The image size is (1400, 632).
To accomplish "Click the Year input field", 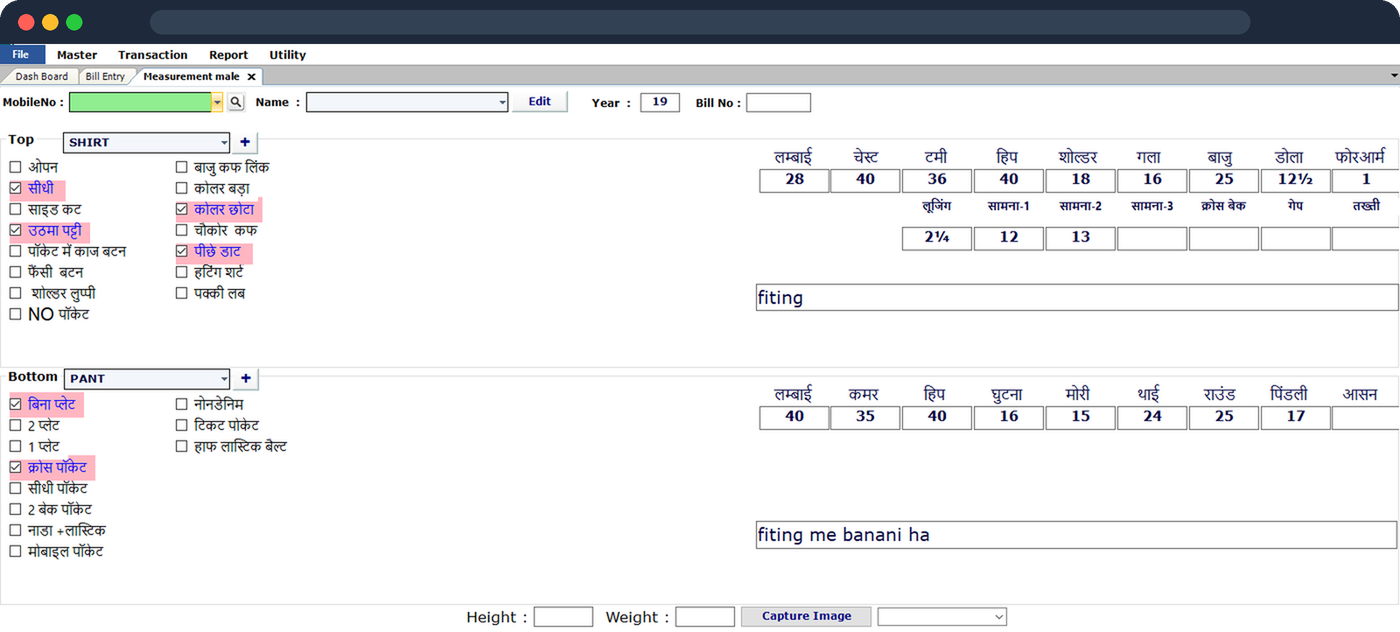I will tap(660, 102).
